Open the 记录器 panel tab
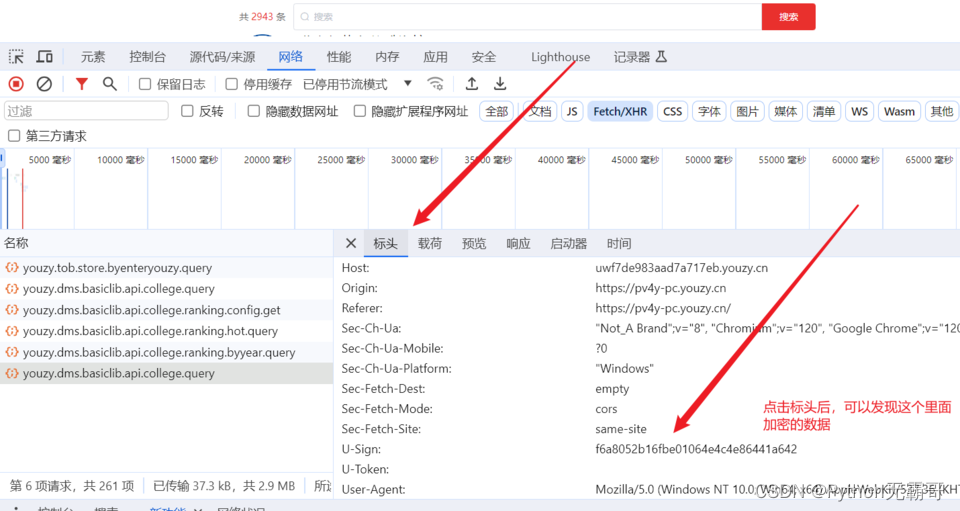The height and width of the screenshot is (511, 960). point(632,57)
